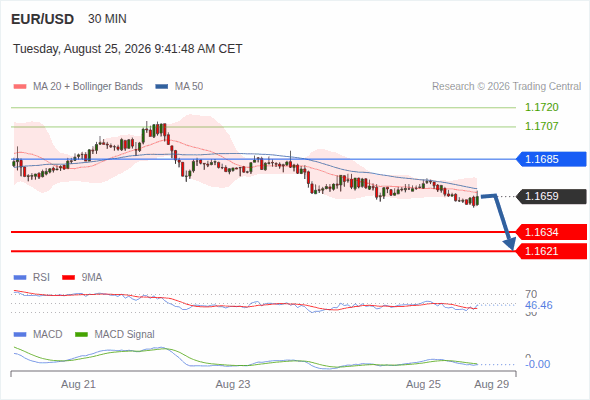Viewport: 590px width, 400px height.
Task: Select the 1.1621 red support tag
Action: [551, 251]
